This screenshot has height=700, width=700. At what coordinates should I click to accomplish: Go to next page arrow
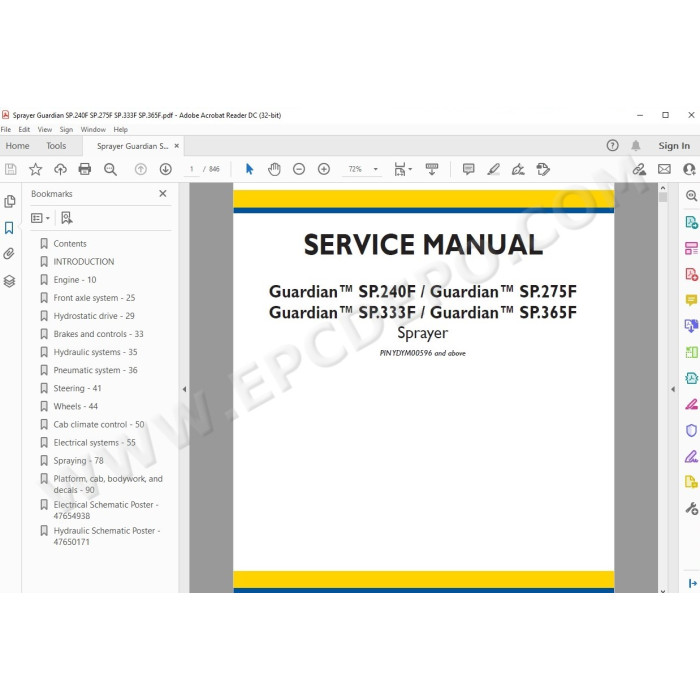pyautogui.click(x=166, y=169)
